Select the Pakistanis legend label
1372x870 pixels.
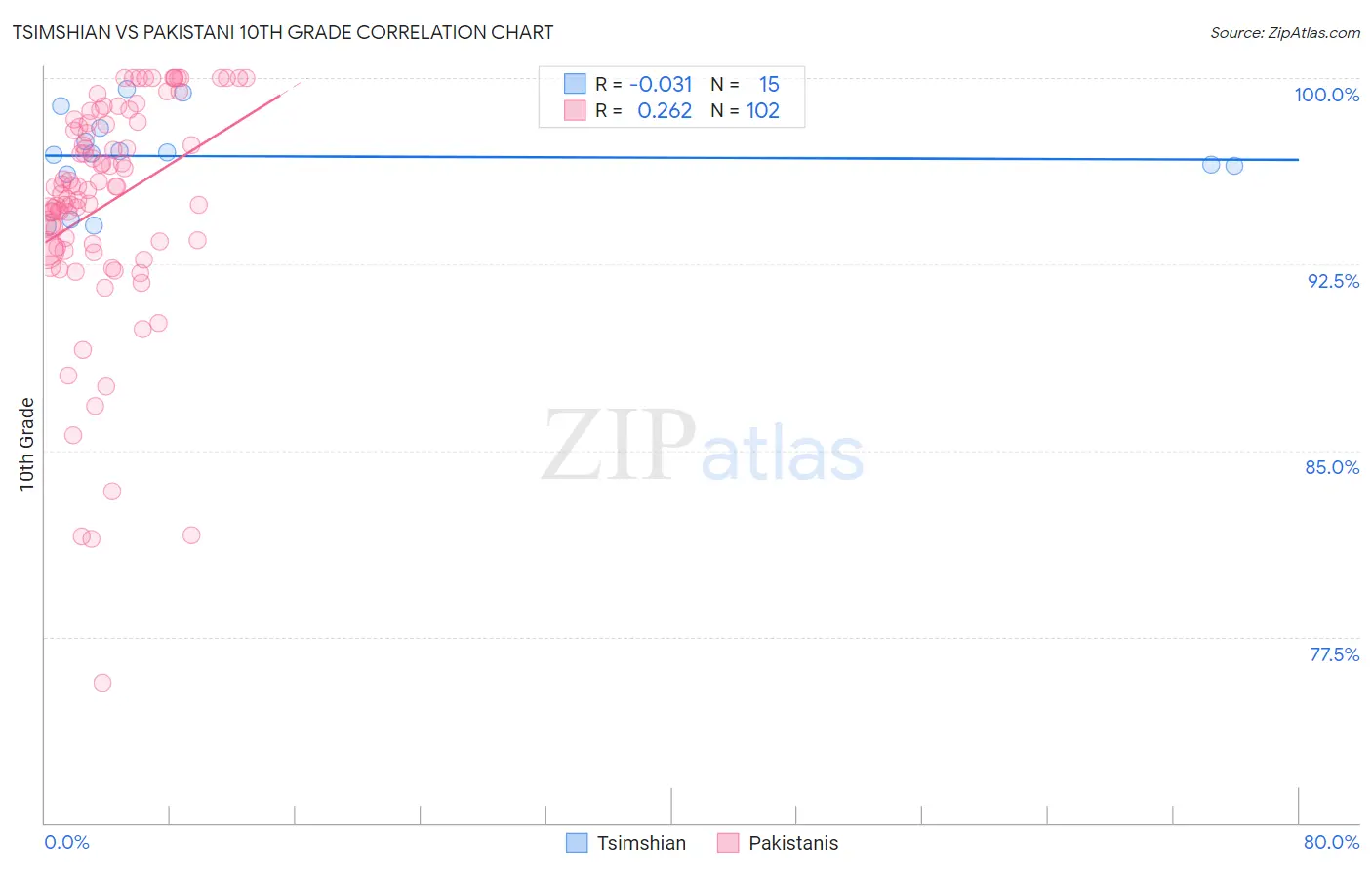click(x=793, y=843)
